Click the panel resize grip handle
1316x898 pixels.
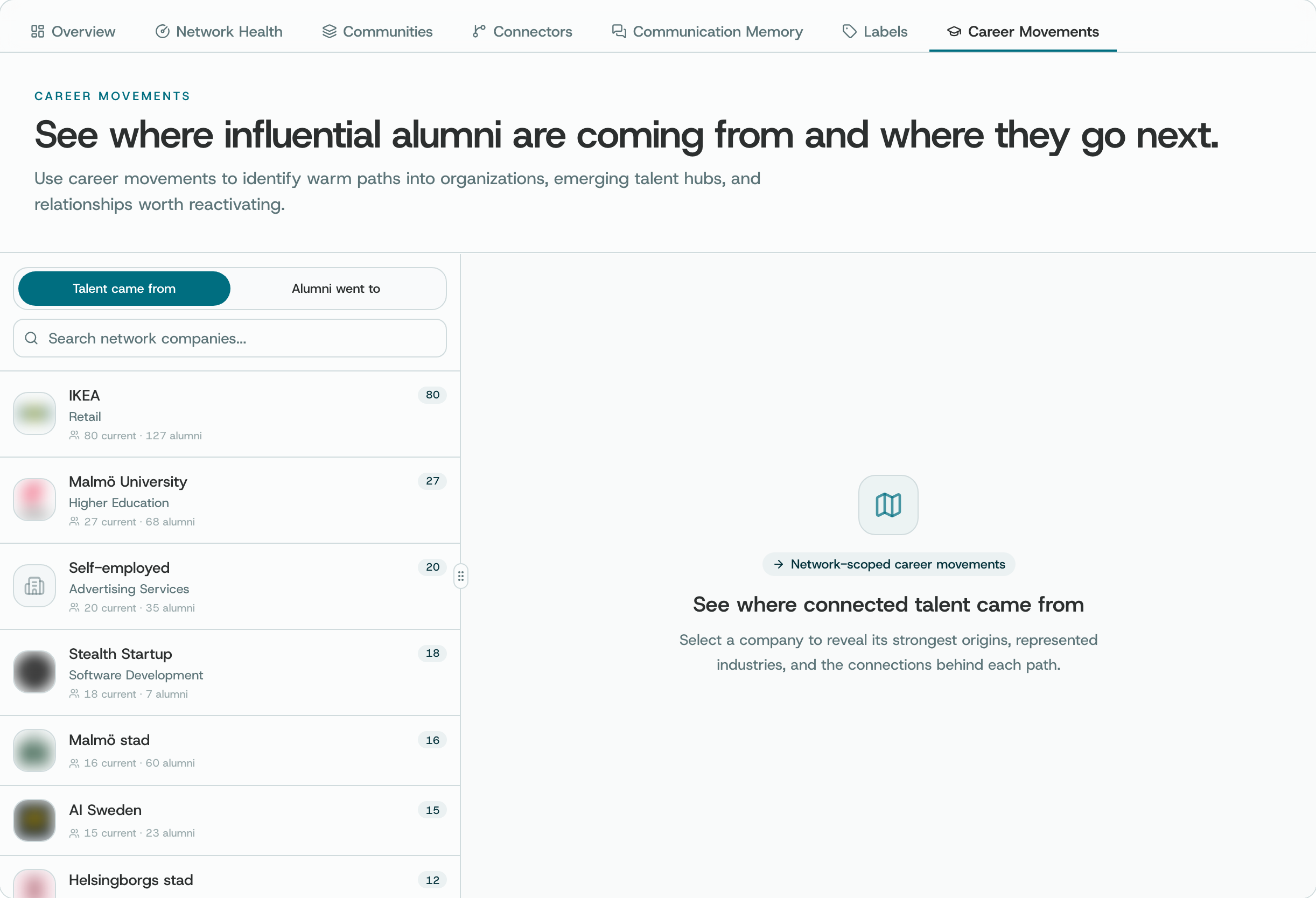point(461,577)
